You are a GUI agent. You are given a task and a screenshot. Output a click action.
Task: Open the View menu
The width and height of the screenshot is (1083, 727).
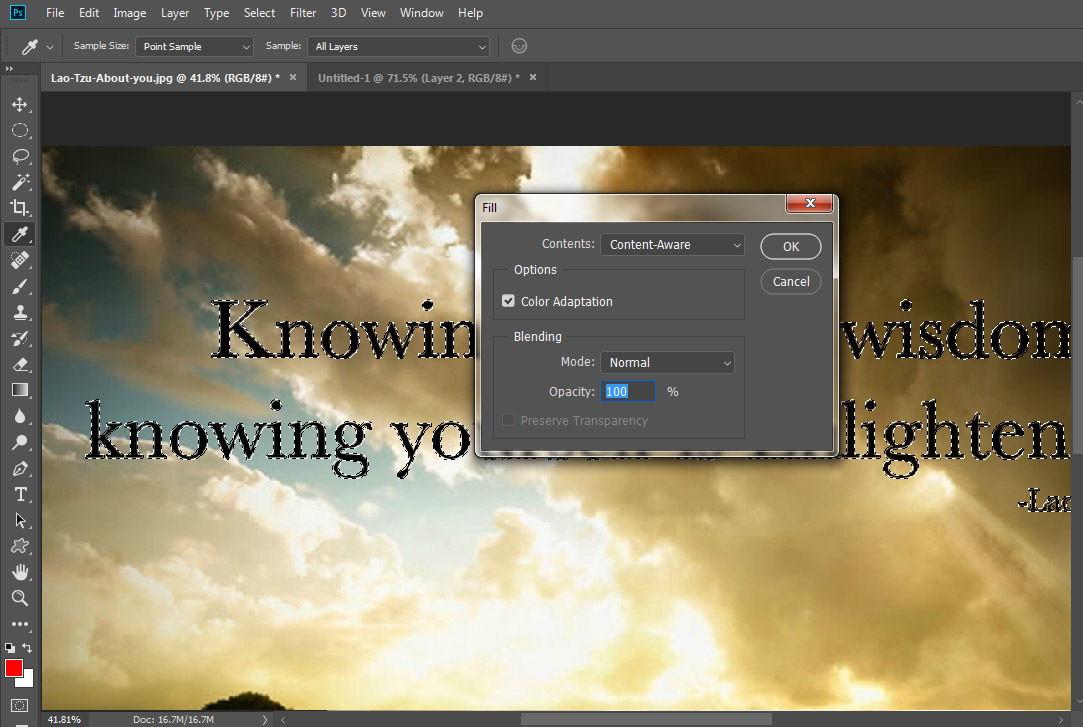point(373,13)
